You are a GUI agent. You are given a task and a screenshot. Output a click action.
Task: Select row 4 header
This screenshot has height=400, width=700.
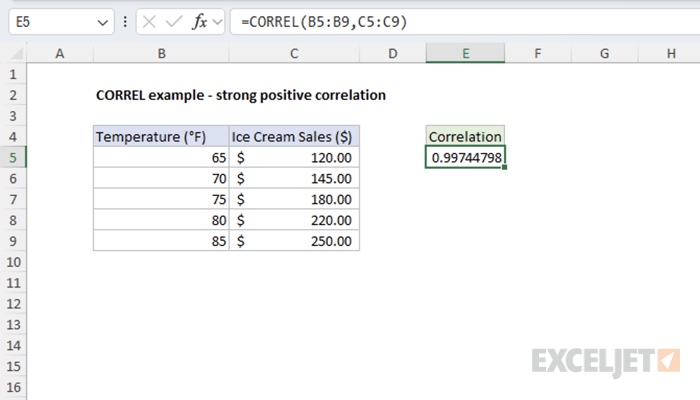(x=13, y=137)
